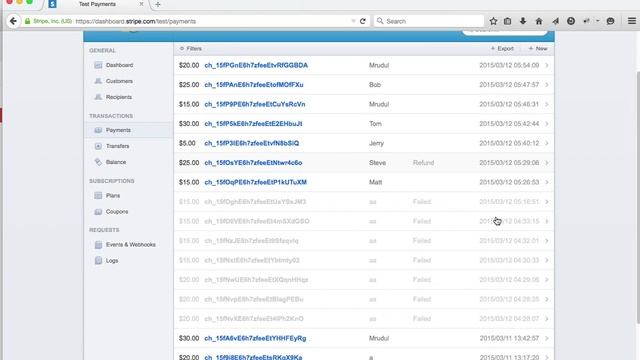Viewport: 640px width, 360px height.
Task: Expand the Mrudul $20.00 row chevron
Action: pos(547,65)
